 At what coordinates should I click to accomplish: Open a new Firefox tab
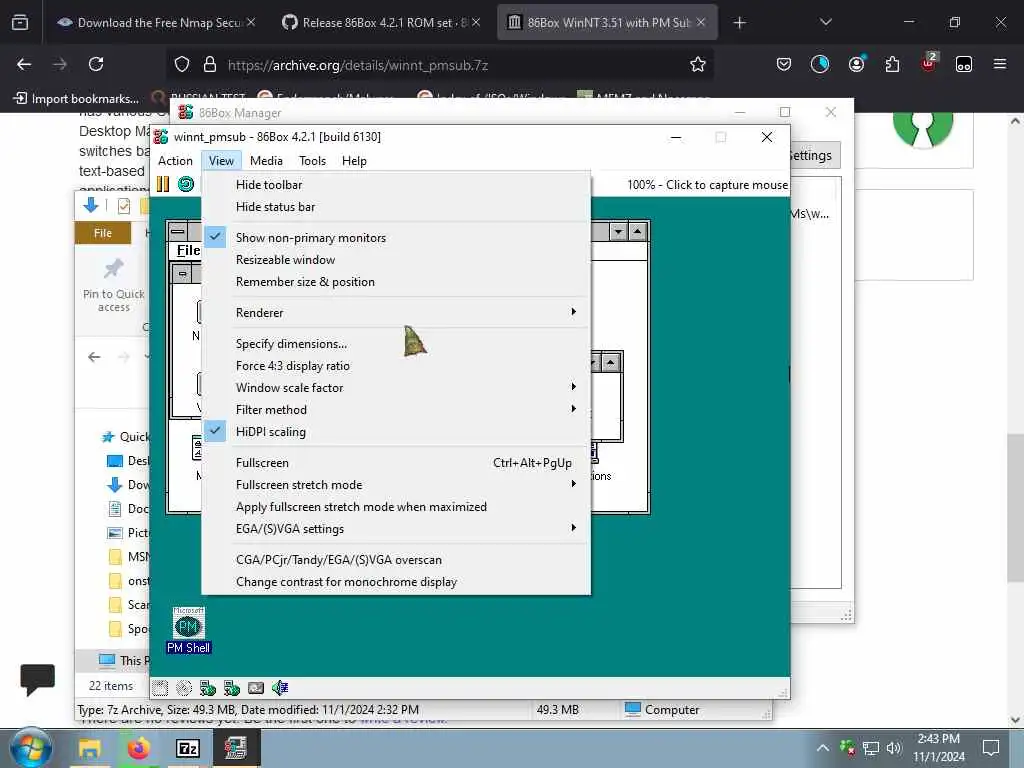(x=739, y=22)
